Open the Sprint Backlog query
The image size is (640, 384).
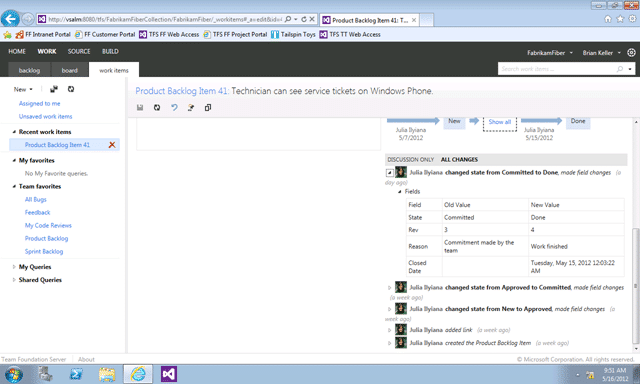[x=44, y=252]
